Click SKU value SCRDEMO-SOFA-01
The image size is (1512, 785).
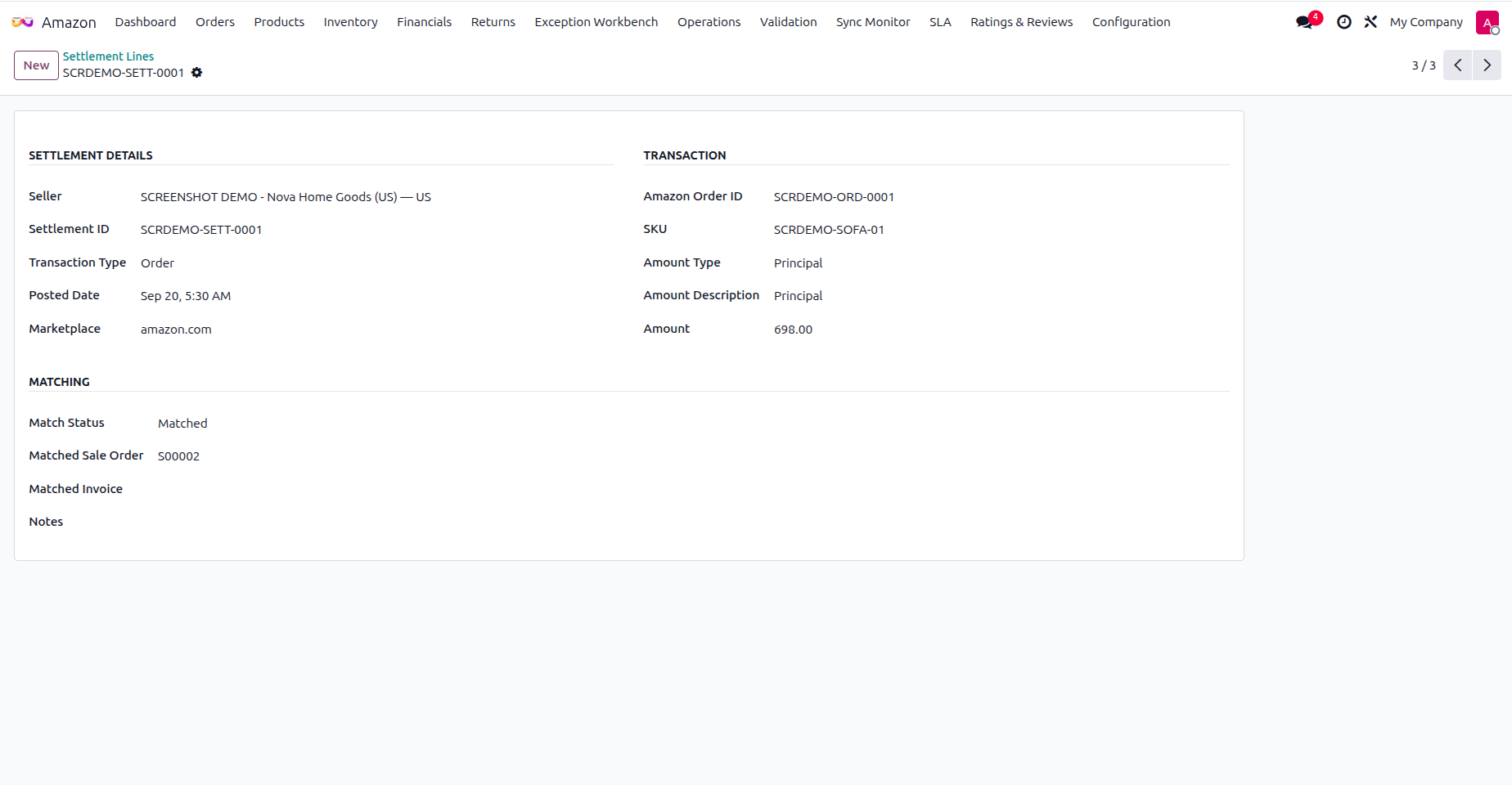pos(829,230)
